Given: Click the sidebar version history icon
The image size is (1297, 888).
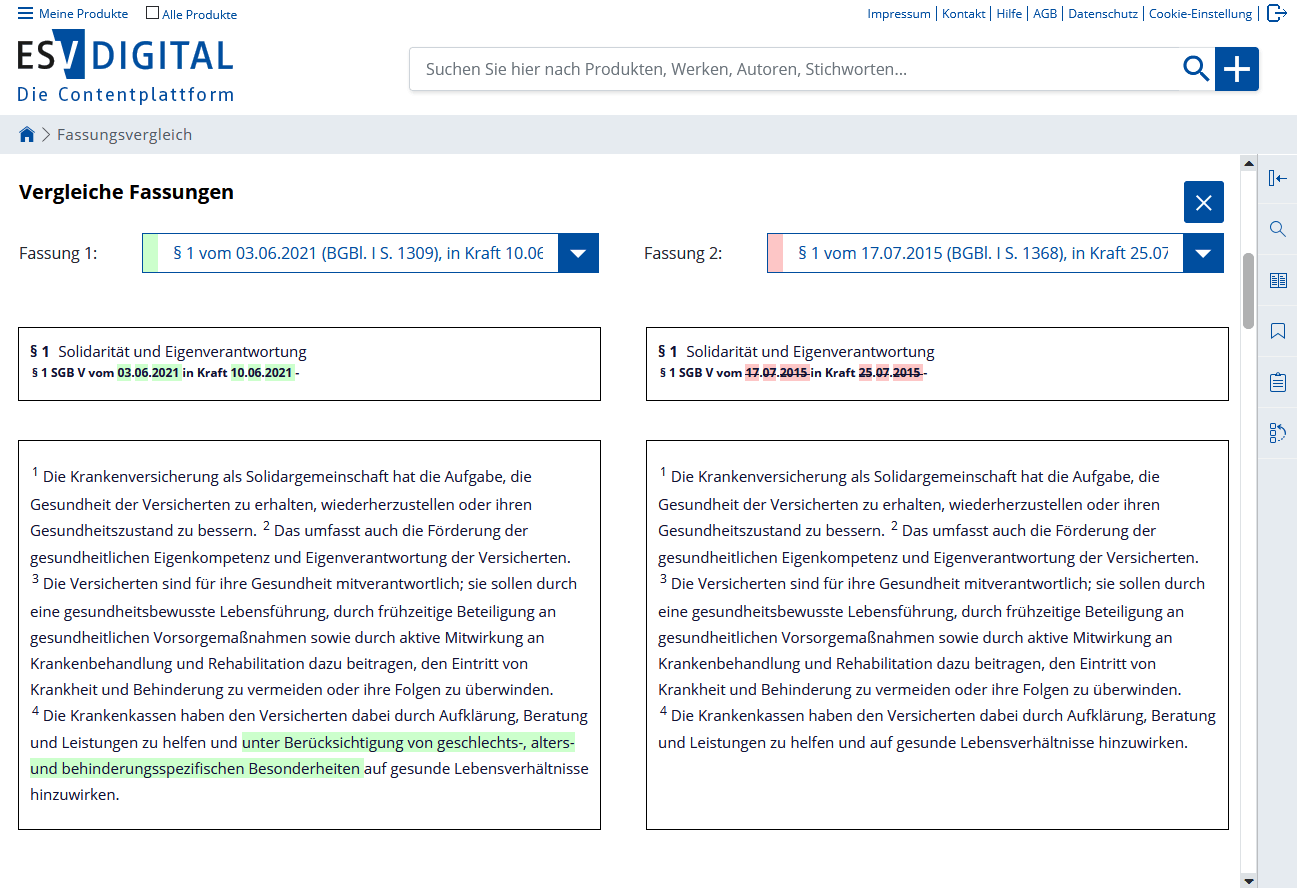Looking at the screenshot, I should pos(1277,433).
